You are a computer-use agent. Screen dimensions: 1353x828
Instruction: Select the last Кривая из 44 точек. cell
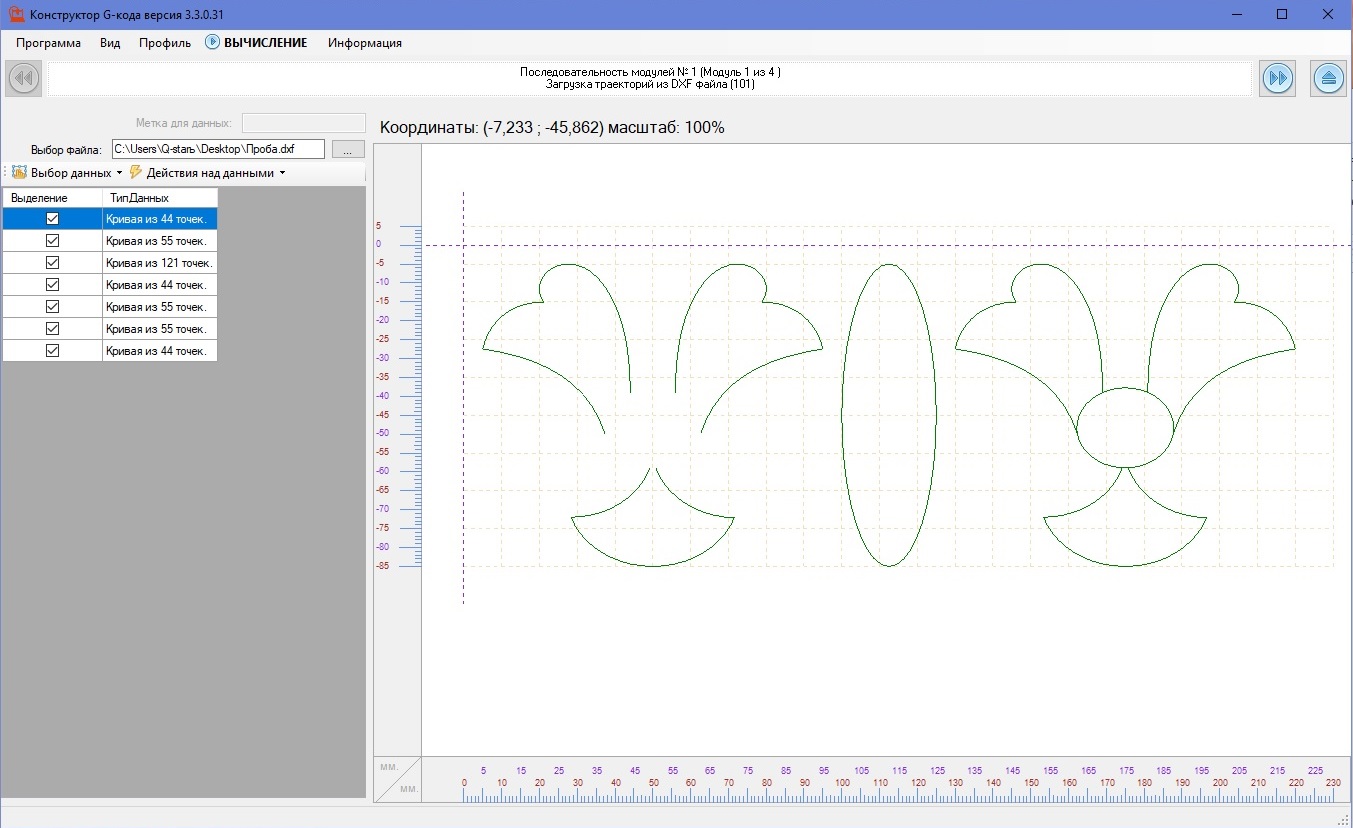[160, 351]
